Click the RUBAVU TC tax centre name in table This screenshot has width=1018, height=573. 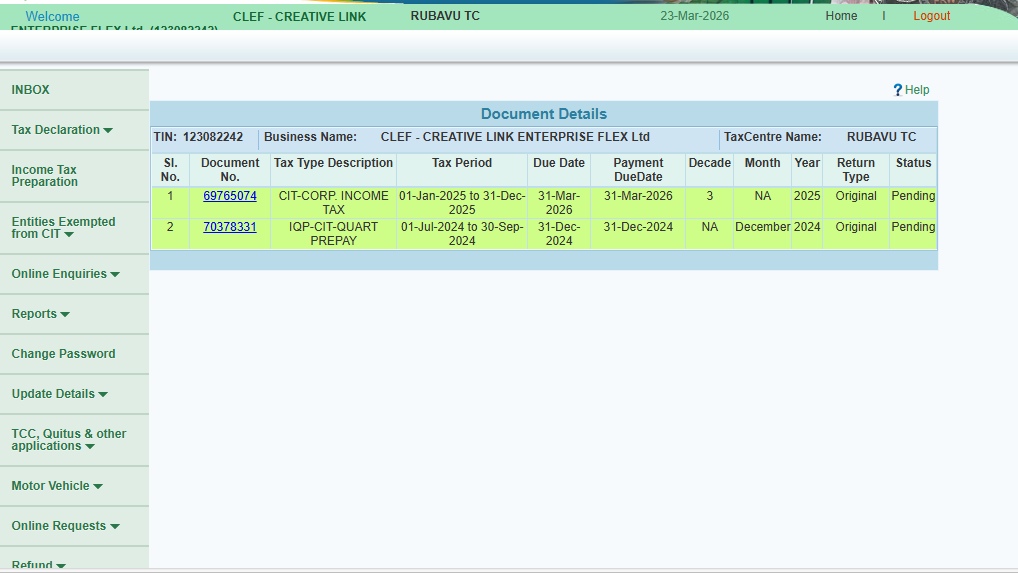point(881,137)
